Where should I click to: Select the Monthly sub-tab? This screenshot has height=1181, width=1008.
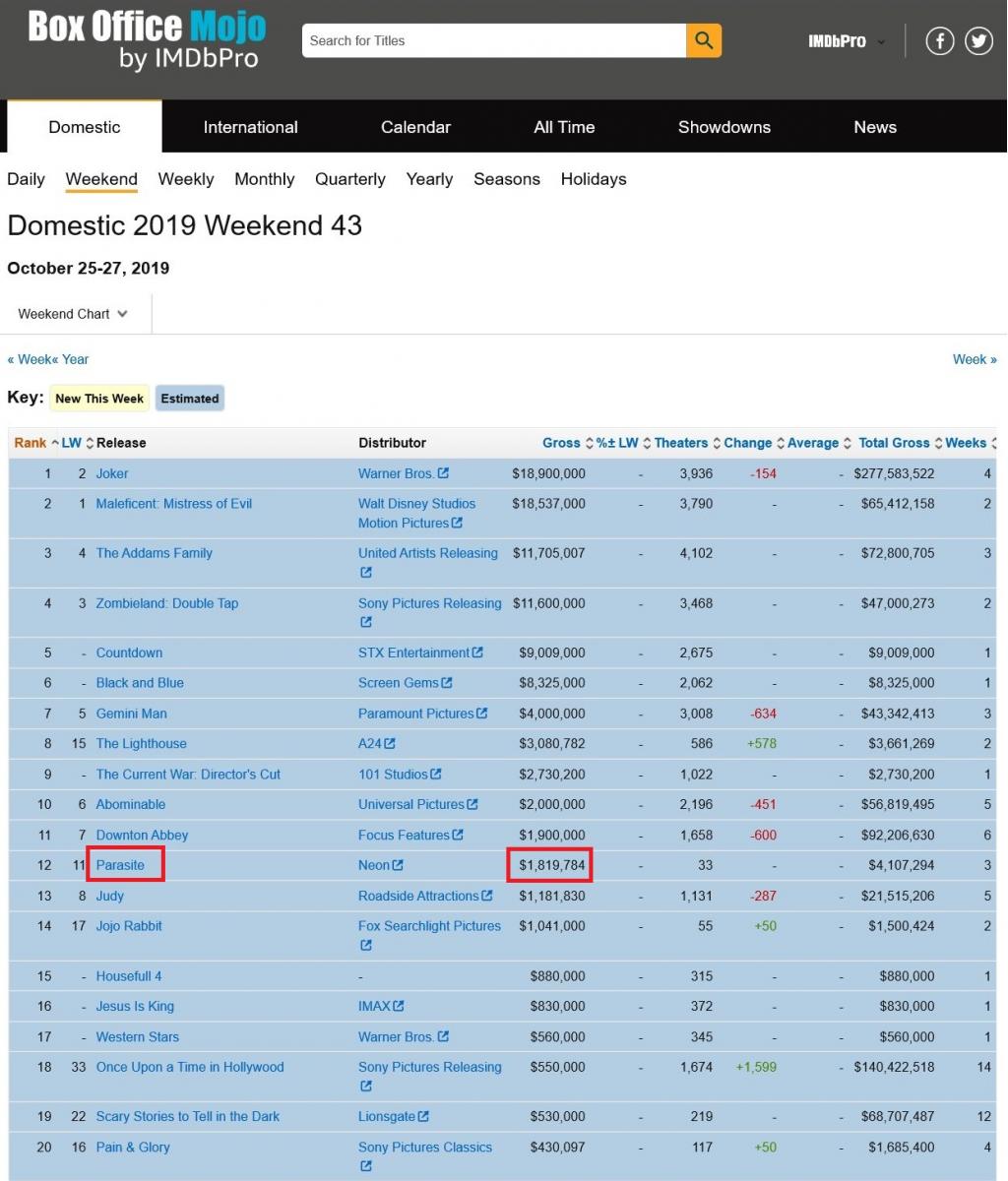point(265,179)
